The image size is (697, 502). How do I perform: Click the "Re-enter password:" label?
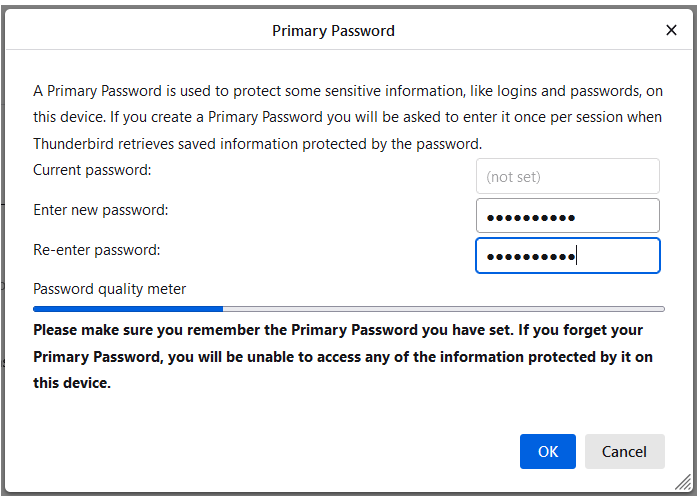click(x=96, y=250)
